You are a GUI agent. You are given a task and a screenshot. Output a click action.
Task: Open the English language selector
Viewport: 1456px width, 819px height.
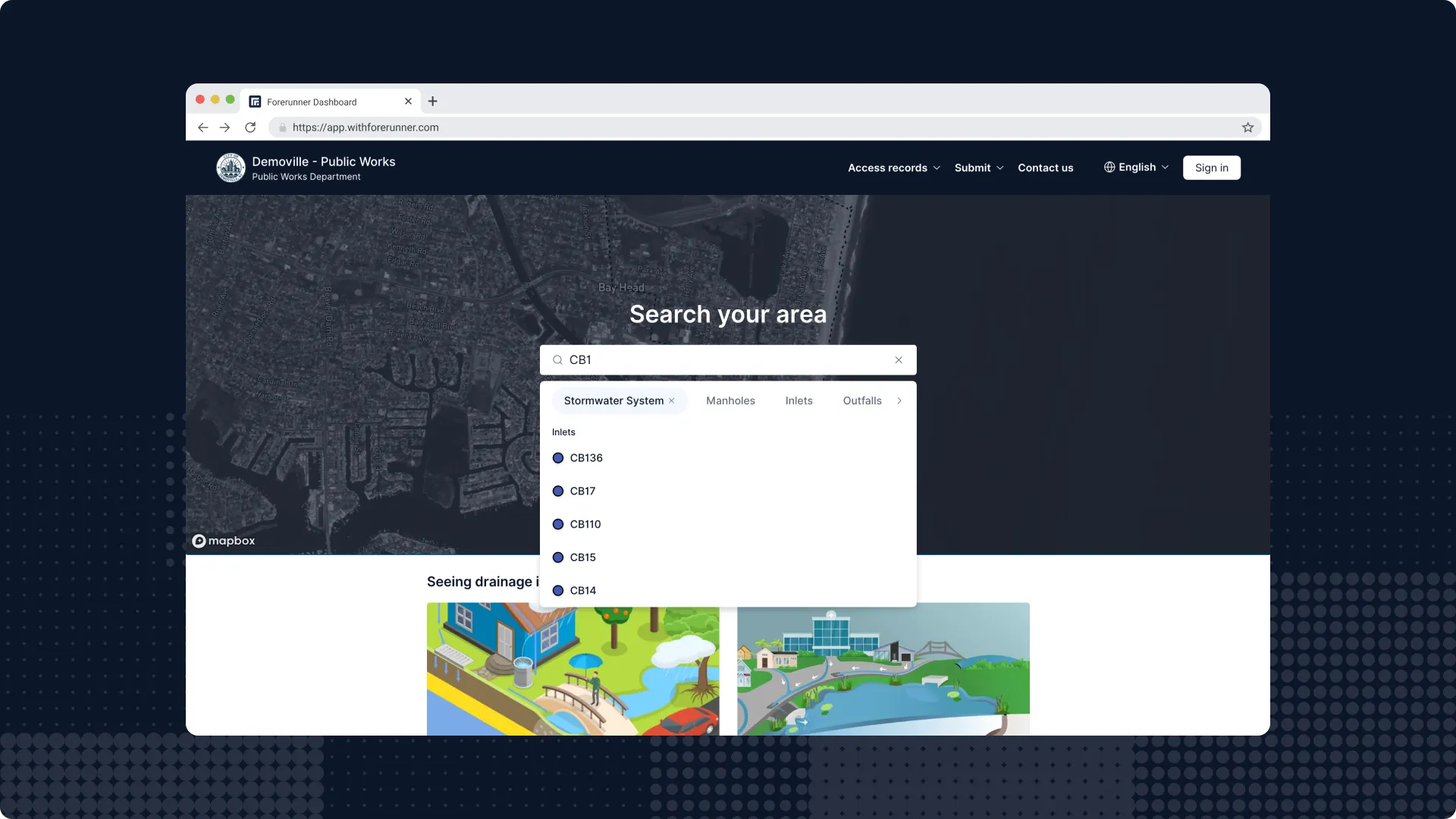click(x=1136, y=168)
